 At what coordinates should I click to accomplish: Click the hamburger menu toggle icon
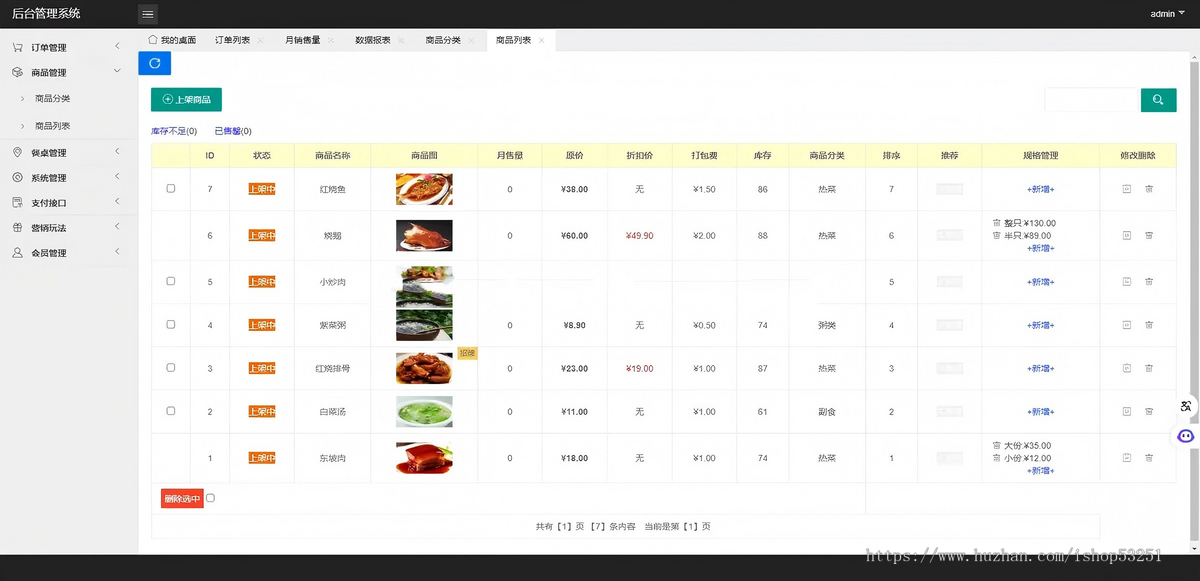pyautogui.click(x=148, y=14)
